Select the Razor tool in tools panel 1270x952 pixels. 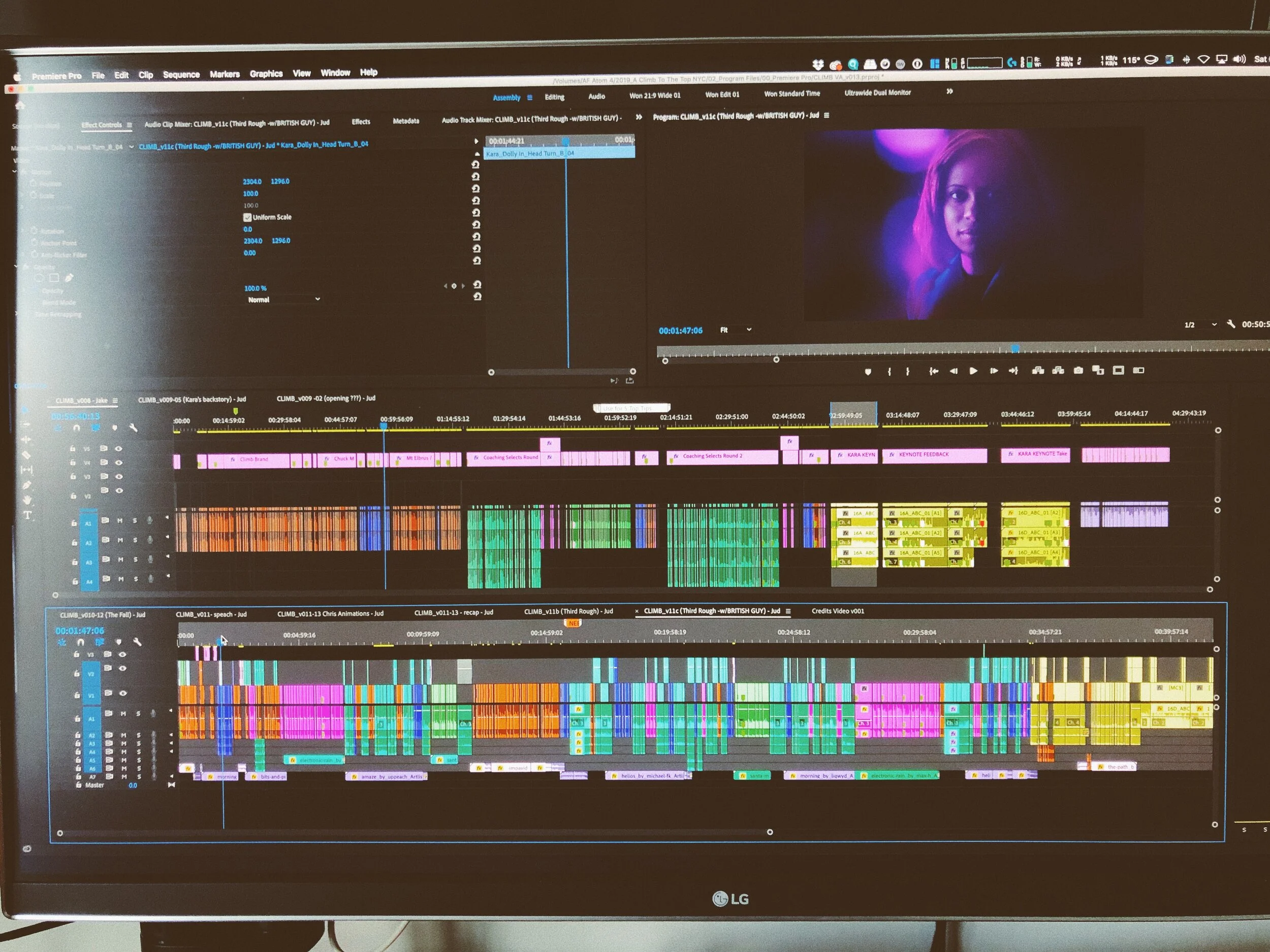(26, 454)
